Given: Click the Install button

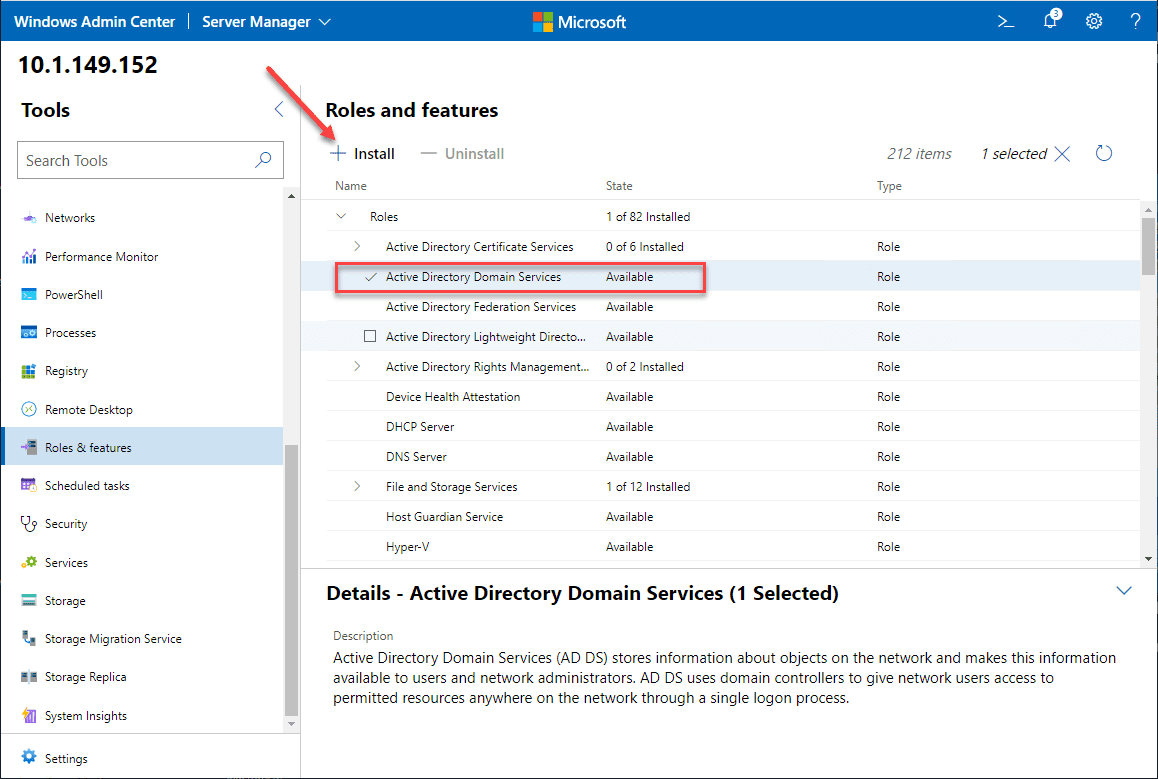Looking at the screenshot, I should pyautogui.click(x=363, y=154).
